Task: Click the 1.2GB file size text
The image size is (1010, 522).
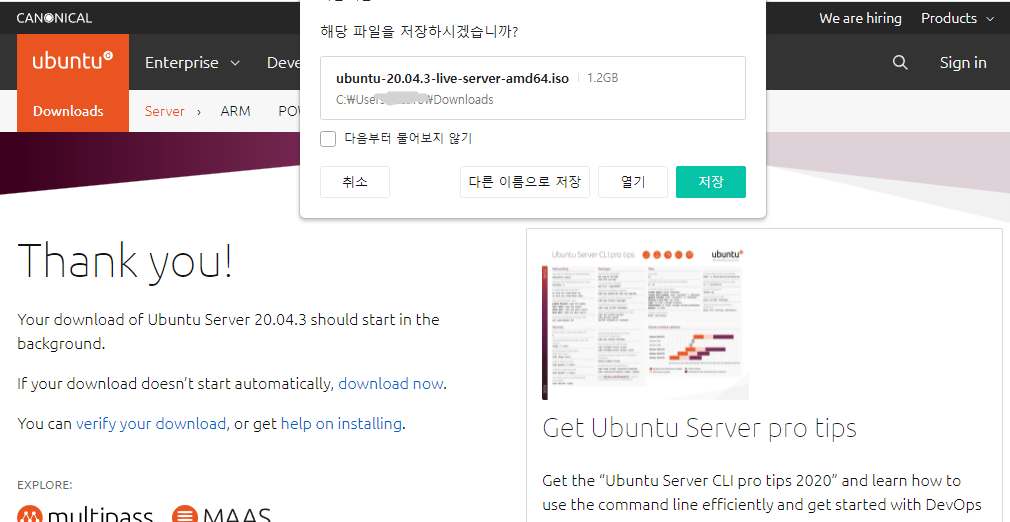Action: 603,78
